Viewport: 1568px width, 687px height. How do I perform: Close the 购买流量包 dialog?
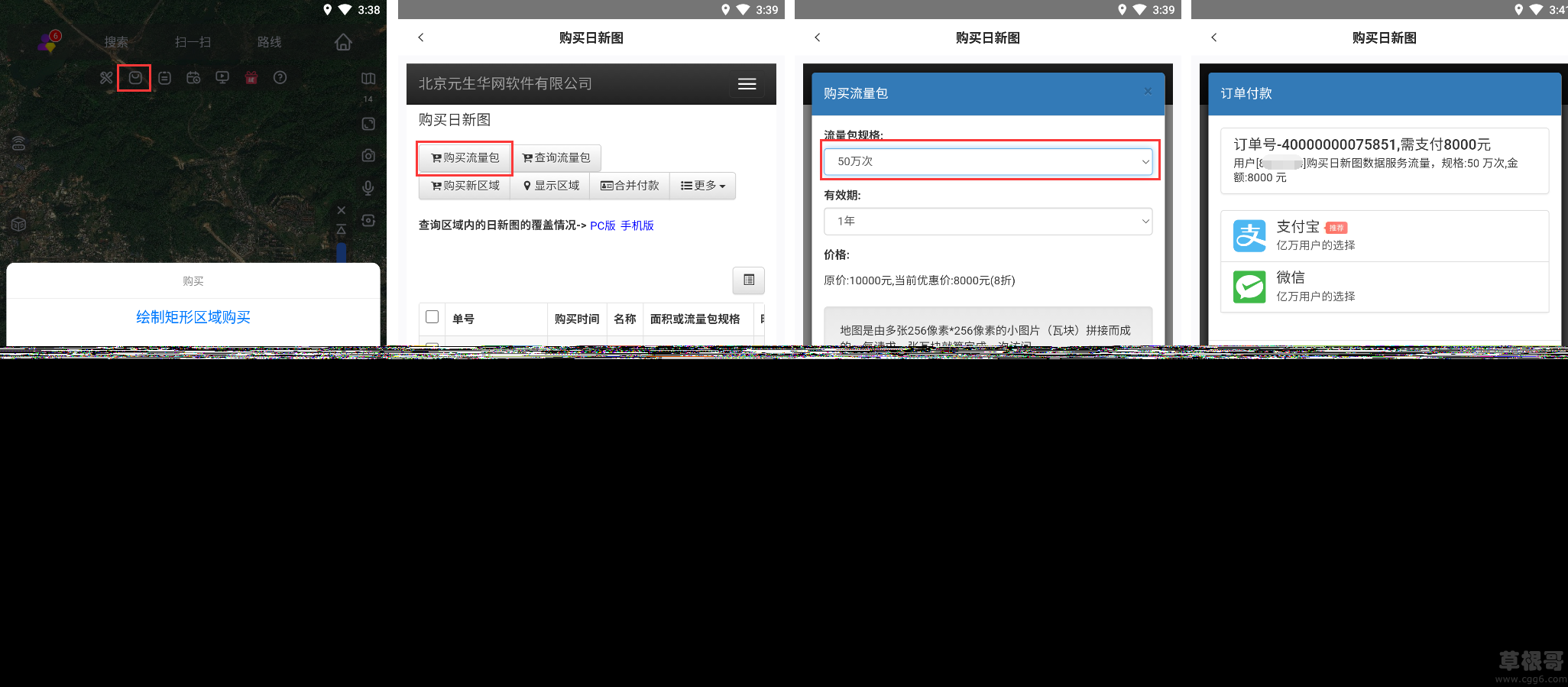[1148, 92]
